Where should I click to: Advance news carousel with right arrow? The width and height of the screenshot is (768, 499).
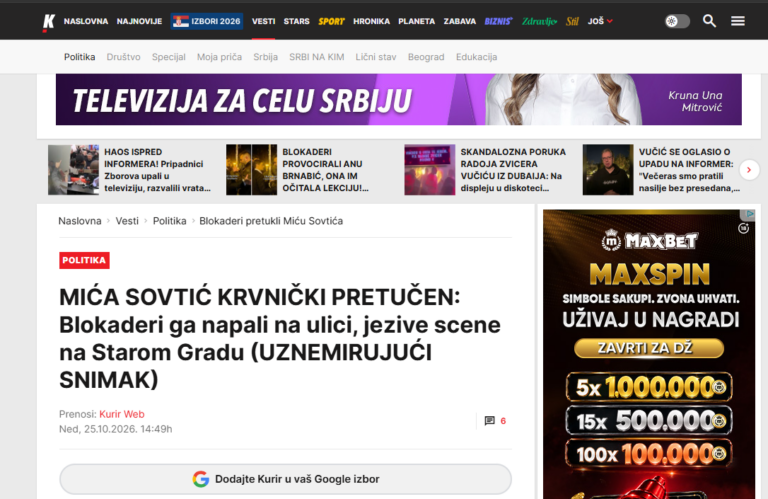click(x=748, y=170)
